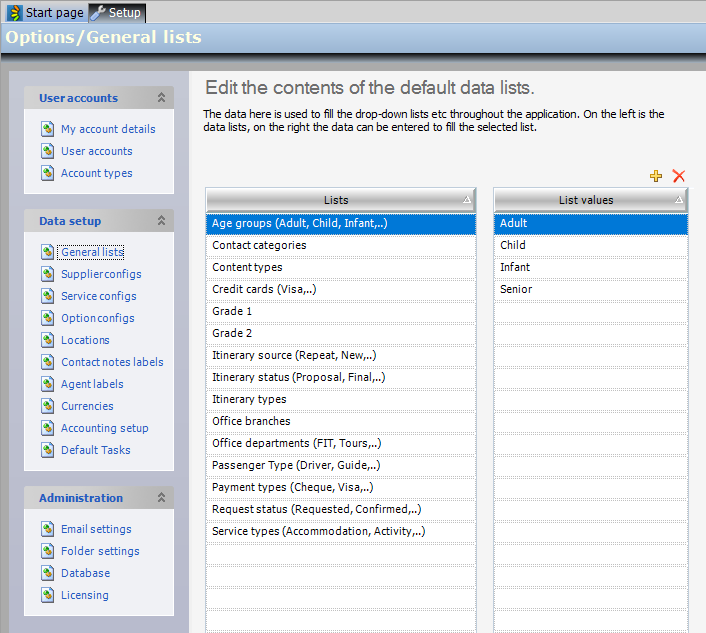
Task: Switch to the Start page tab
Action: (45, 13)
